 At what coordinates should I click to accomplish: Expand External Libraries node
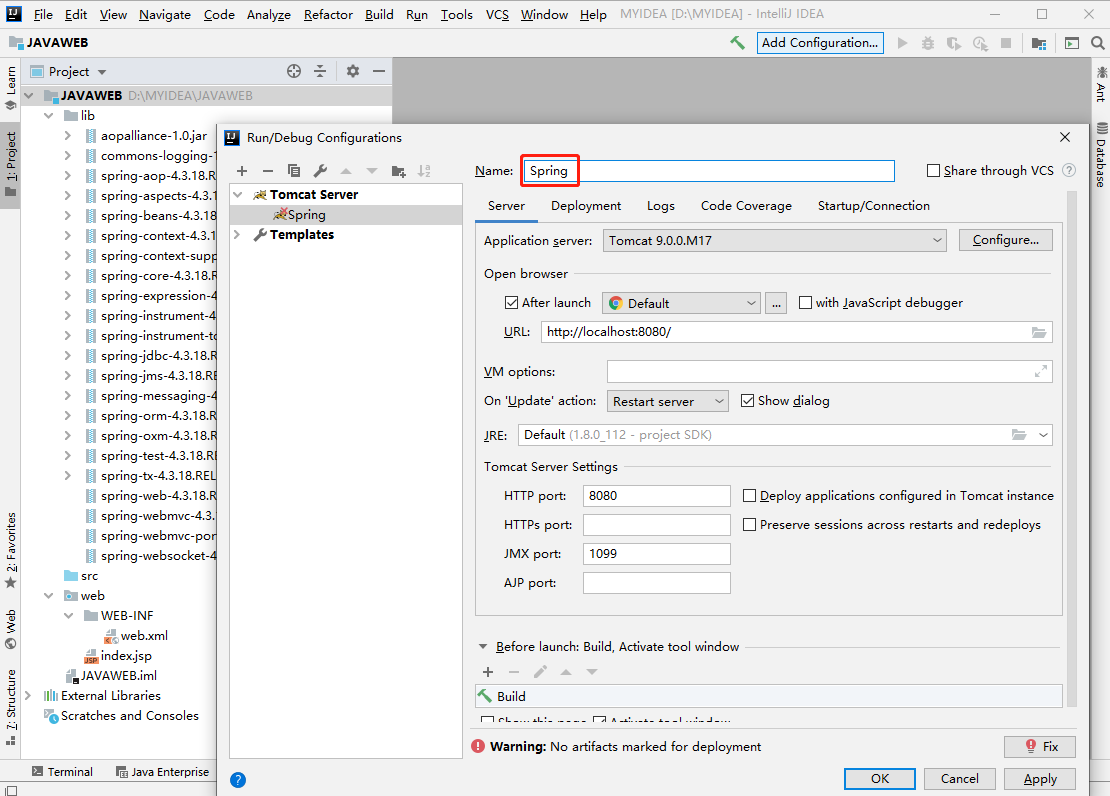[x=28, y=695]
